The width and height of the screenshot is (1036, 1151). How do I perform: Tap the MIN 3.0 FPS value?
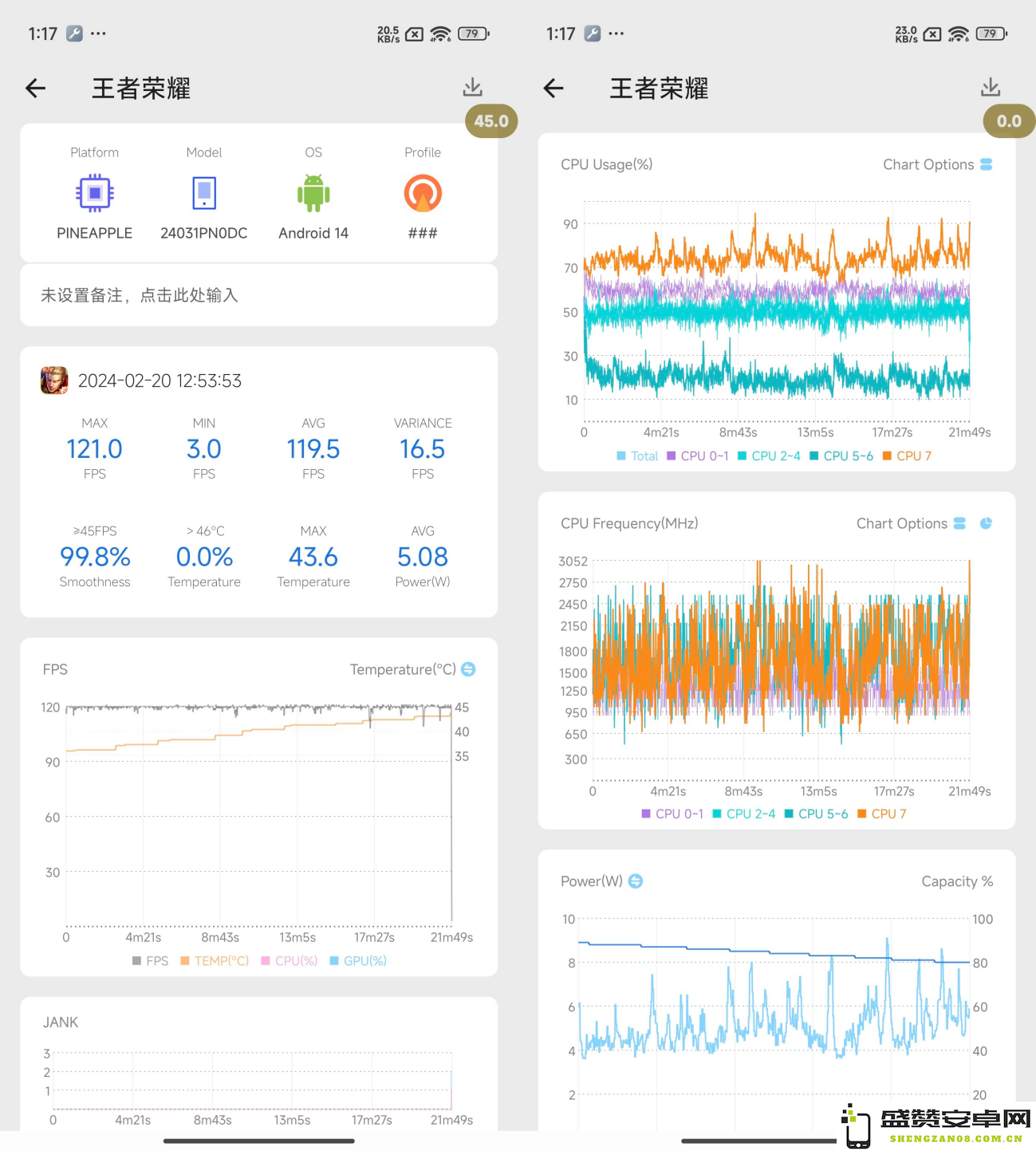(204, 449)
